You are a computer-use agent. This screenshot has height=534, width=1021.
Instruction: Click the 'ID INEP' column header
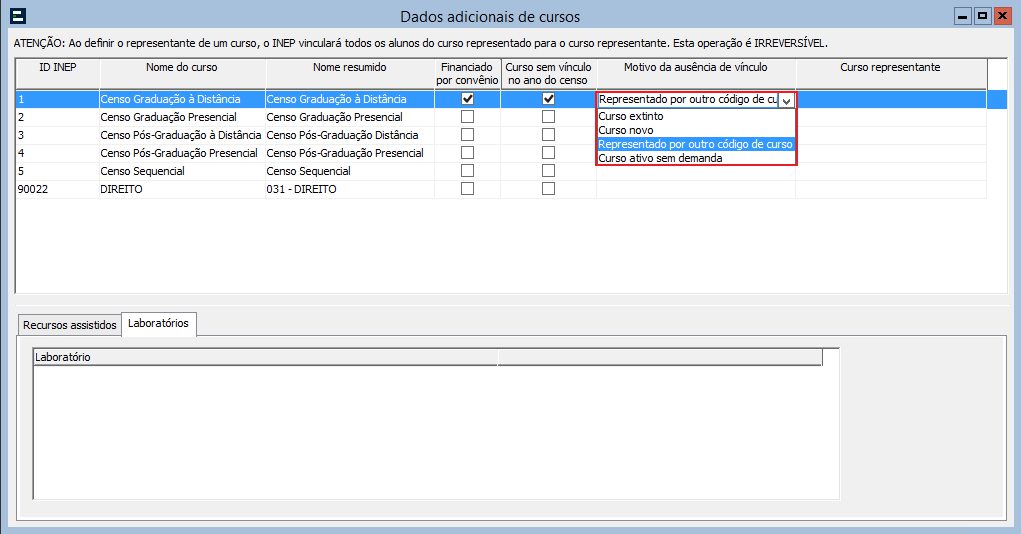57,74
